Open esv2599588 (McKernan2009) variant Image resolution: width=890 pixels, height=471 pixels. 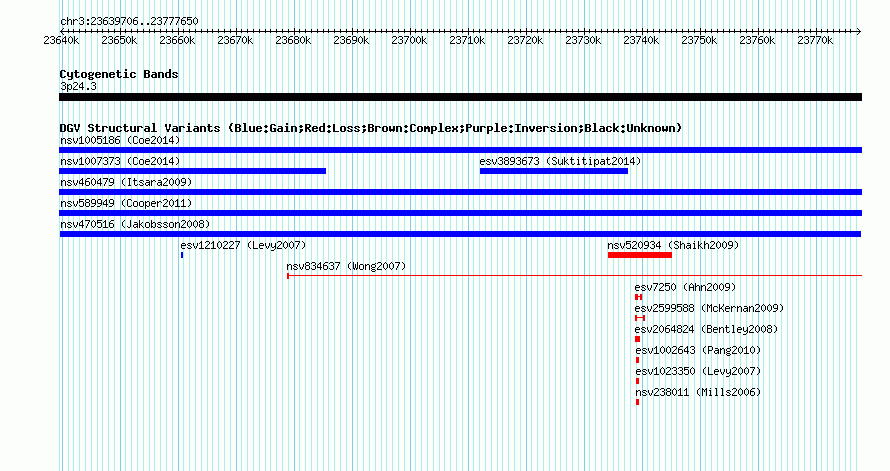(x=709, y=308)
